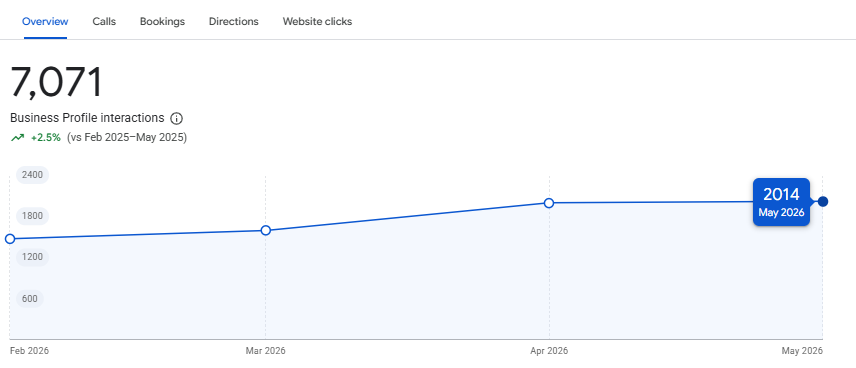Select the Mar 2026 data point on the chart
The image size is (856, 368).
(266, 230)
